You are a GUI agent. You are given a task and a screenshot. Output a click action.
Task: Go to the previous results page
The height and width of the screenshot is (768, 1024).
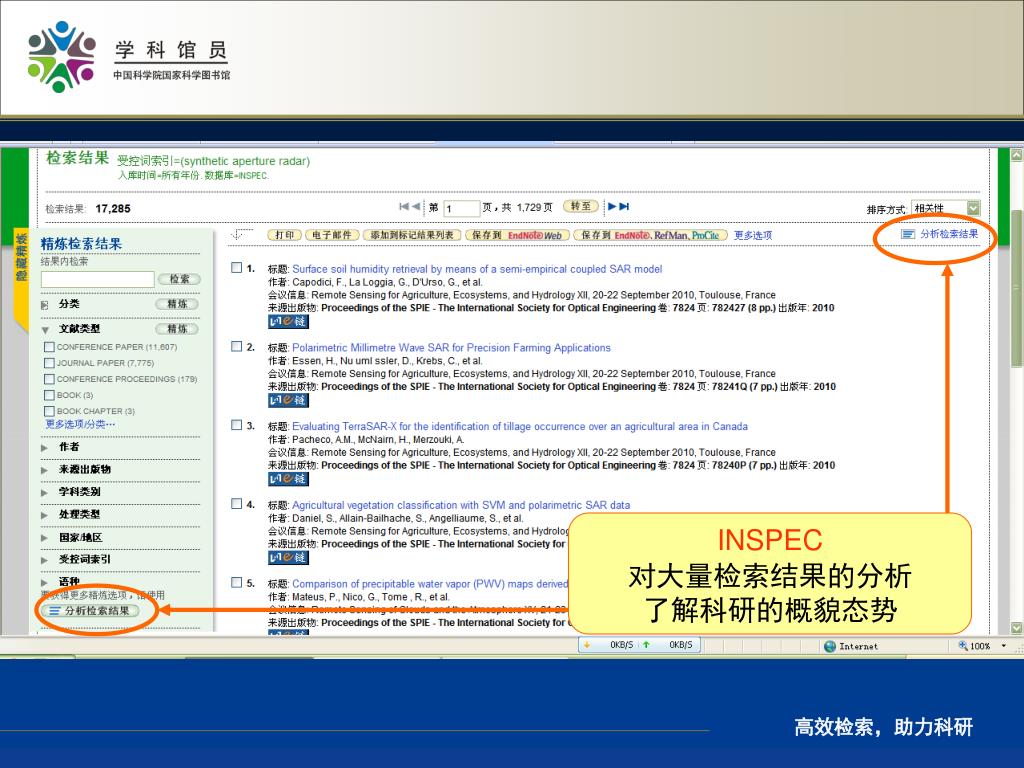[415, 206]
